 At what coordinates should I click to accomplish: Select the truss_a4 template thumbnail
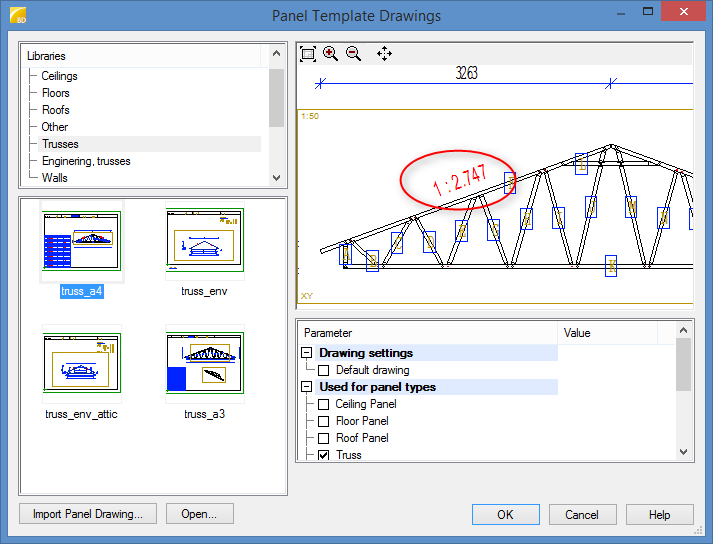[81, 241]
